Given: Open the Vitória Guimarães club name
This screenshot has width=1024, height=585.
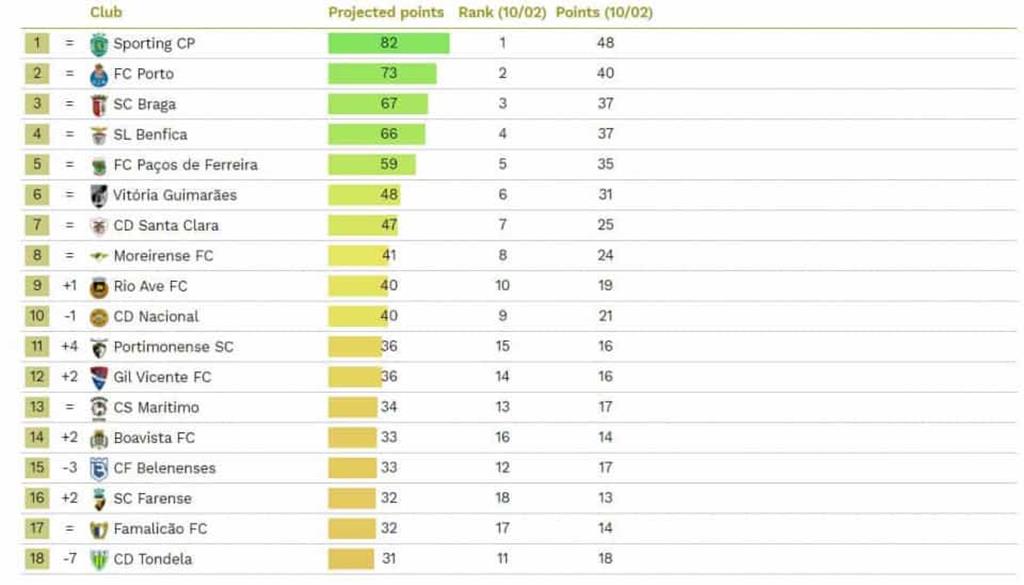Looking at the screenshot, I should (175, 195).
